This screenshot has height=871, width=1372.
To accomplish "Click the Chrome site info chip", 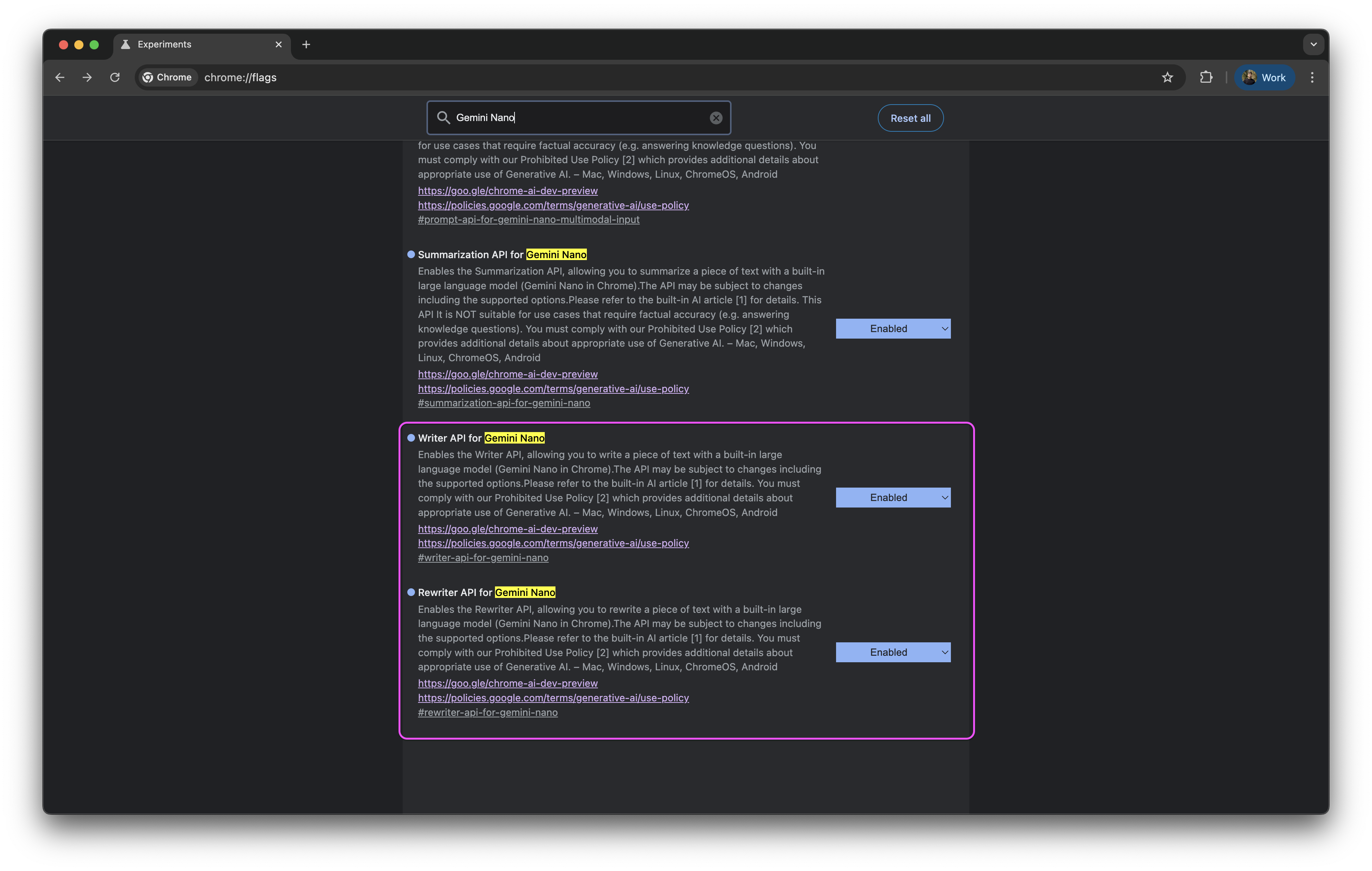I will coord(168,77).
